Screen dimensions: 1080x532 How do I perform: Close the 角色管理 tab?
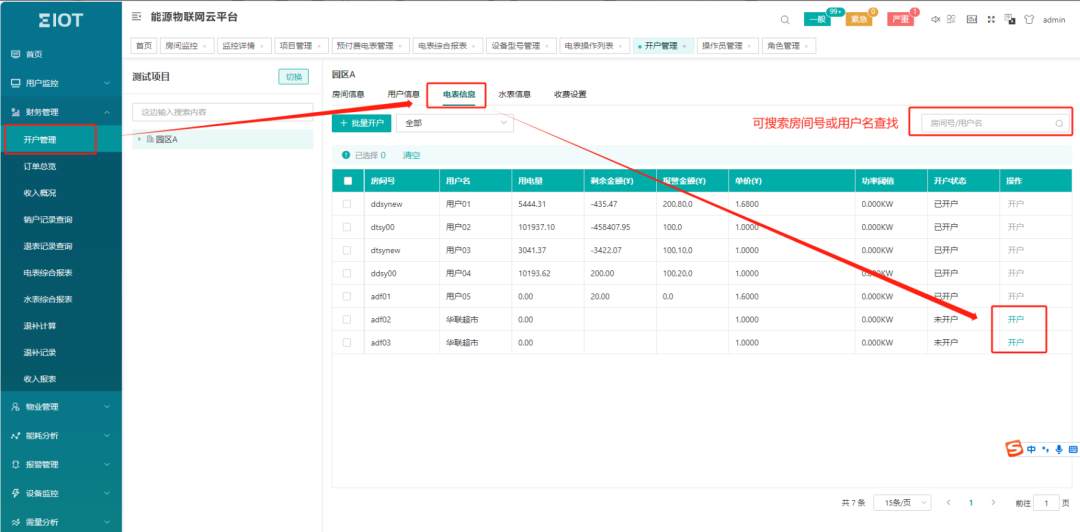[x=807, y=46]
